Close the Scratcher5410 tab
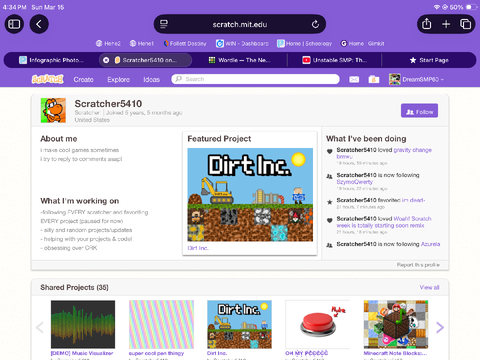The image size is (480, 360). (106, 60)
